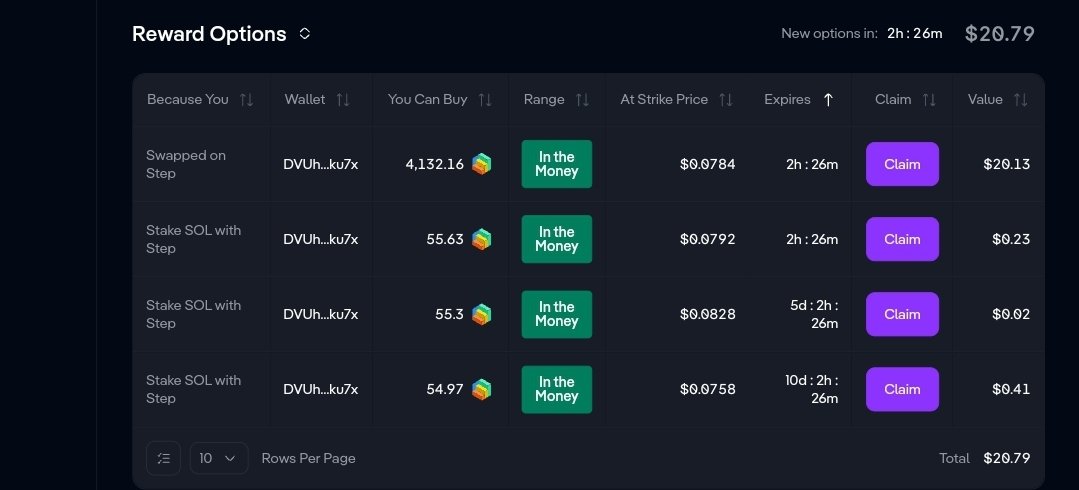Click the New options in countdown timer

pos(915,34)
